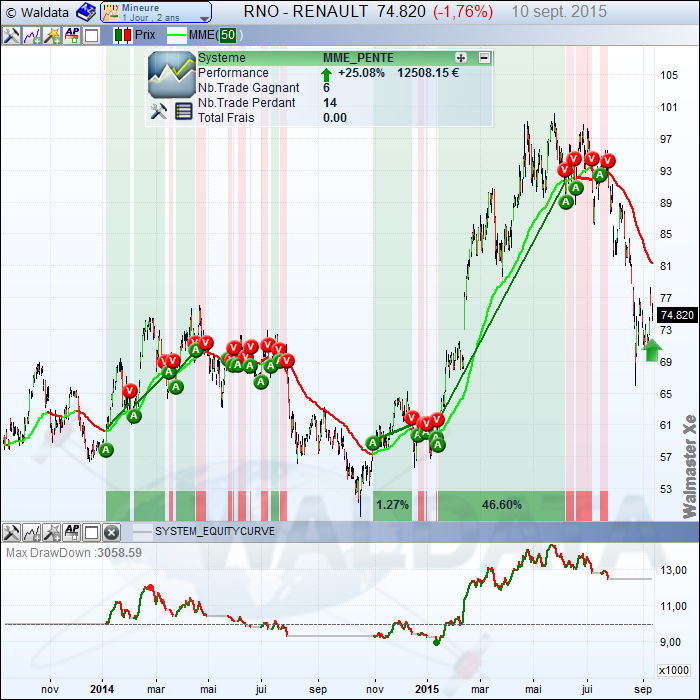Click the 2015 label on time axis

[x=427, y=689]
